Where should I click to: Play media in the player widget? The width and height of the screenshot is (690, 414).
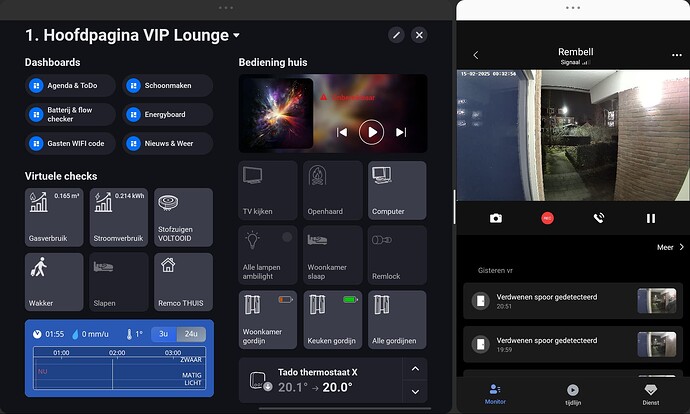[x=371, y=132]
